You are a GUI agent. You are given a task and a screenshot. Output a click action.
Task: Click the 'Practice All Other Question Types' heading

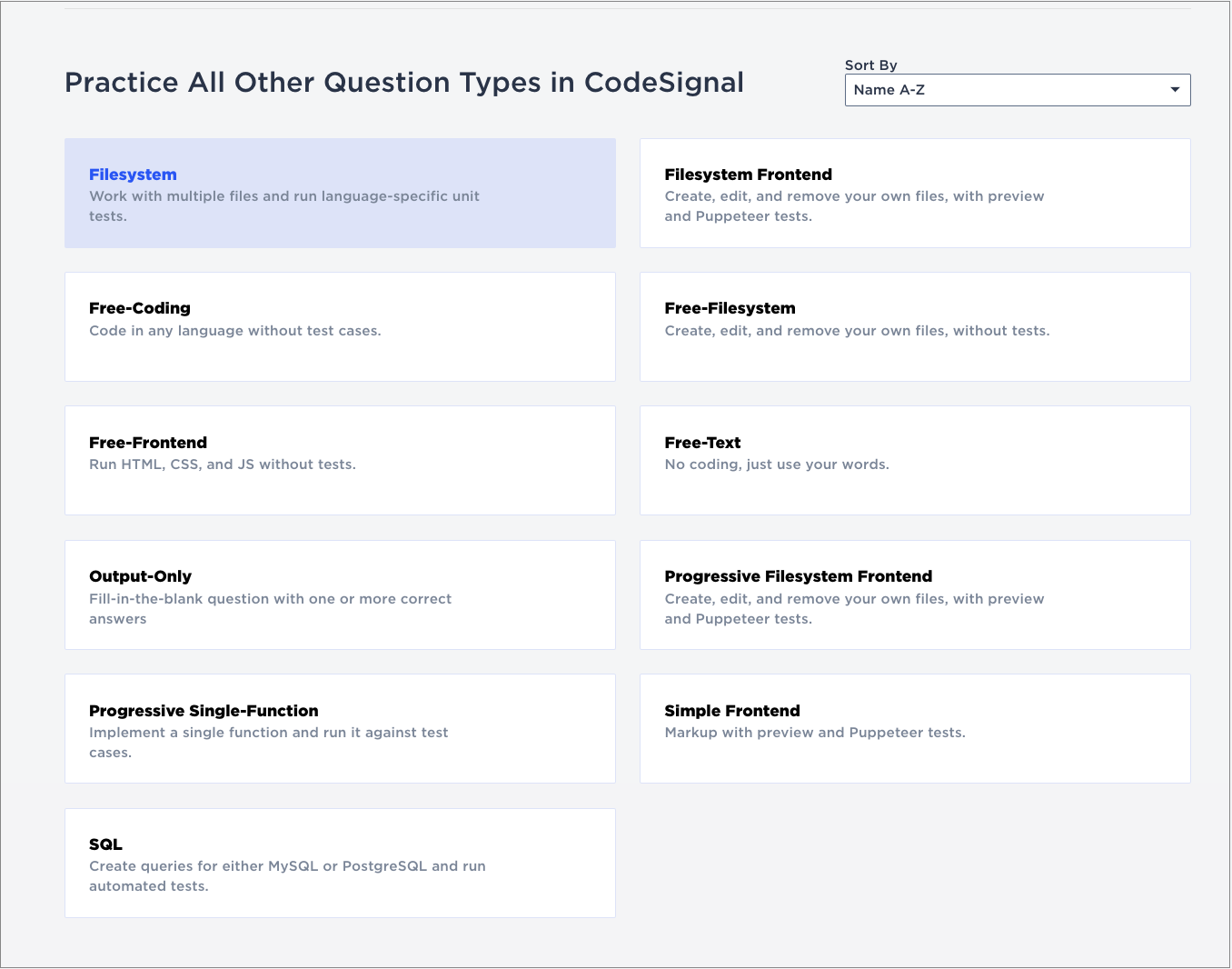[x=404, y=83]
